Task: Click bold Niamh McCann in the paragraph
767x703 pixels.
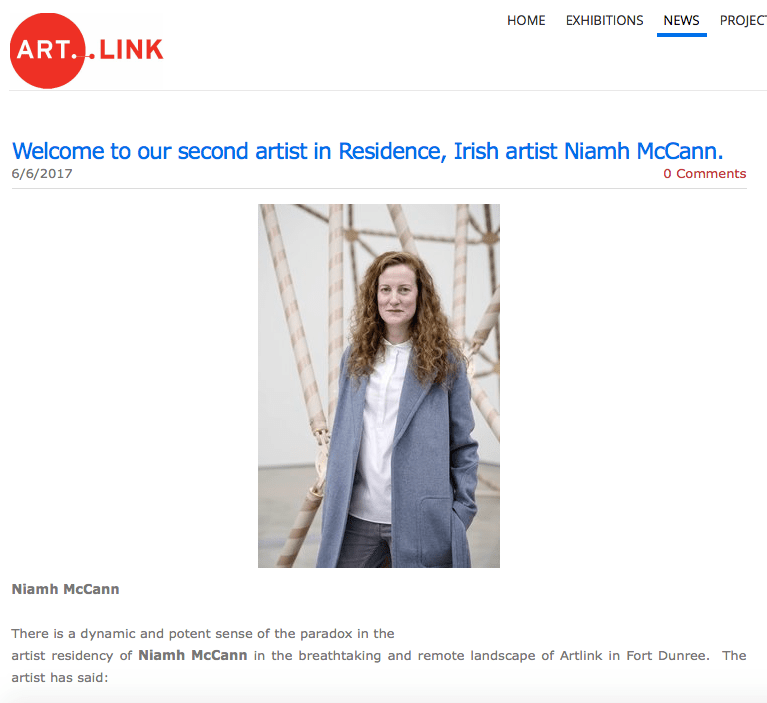Action: 193,655
